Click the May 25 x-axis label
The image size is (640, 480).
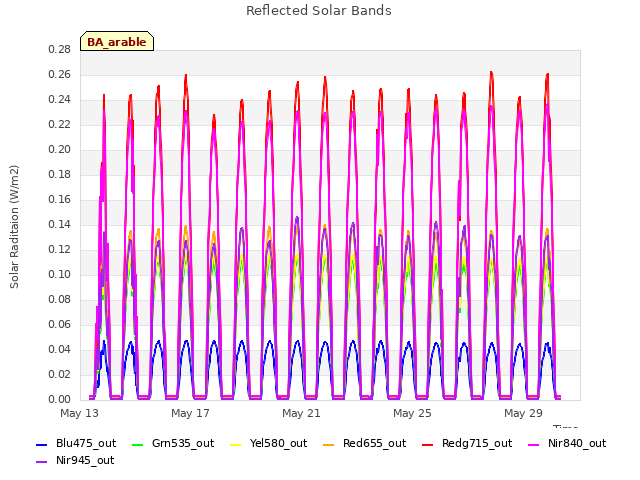(412, 413)
